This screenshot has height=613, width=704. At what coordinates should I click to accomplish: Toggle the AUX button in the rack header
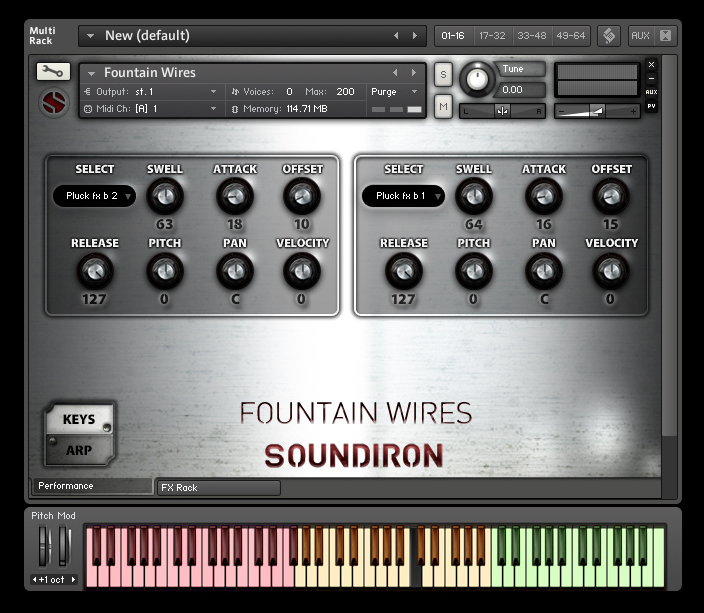(640, 35)
